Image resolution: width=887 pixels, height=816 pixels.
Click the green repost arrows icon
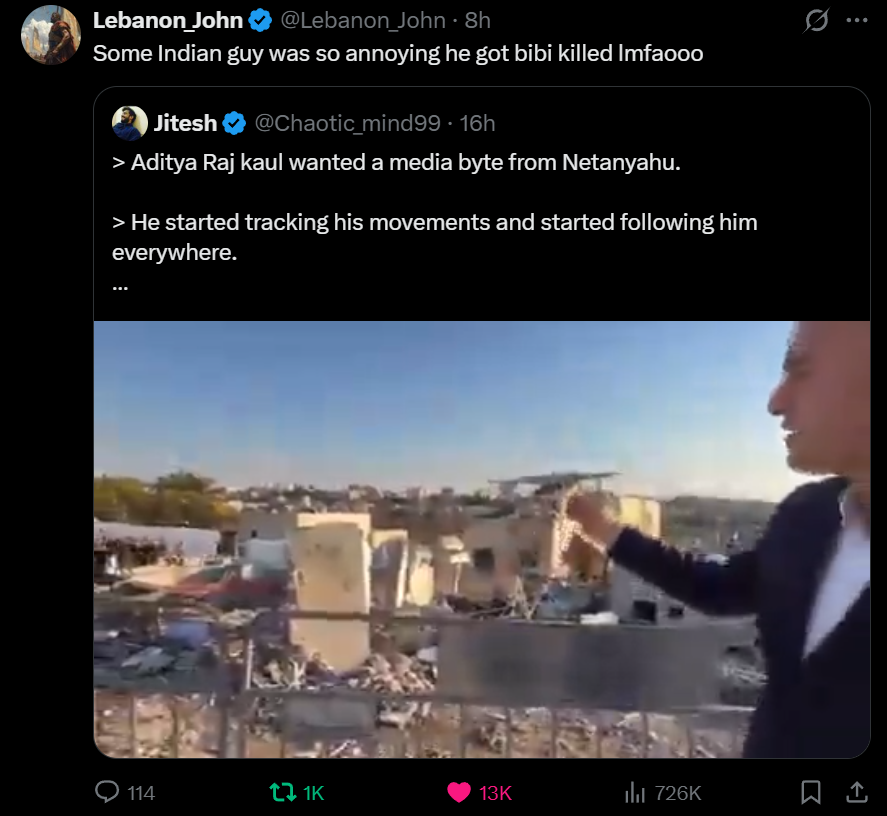(283, 792)
